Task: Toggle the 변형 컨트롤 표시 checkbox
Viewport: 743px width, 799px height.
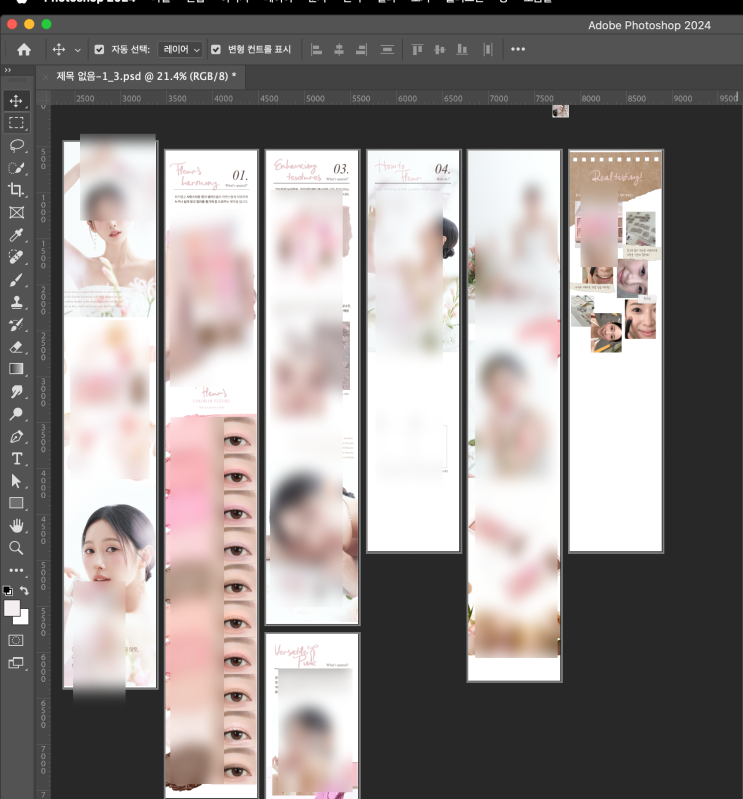Action: coord(216,49)
